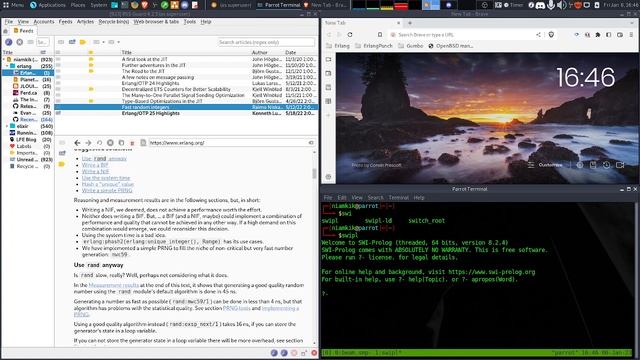
Task: Open the Erlang bookmarks folder in Brave
Action: 338,46
